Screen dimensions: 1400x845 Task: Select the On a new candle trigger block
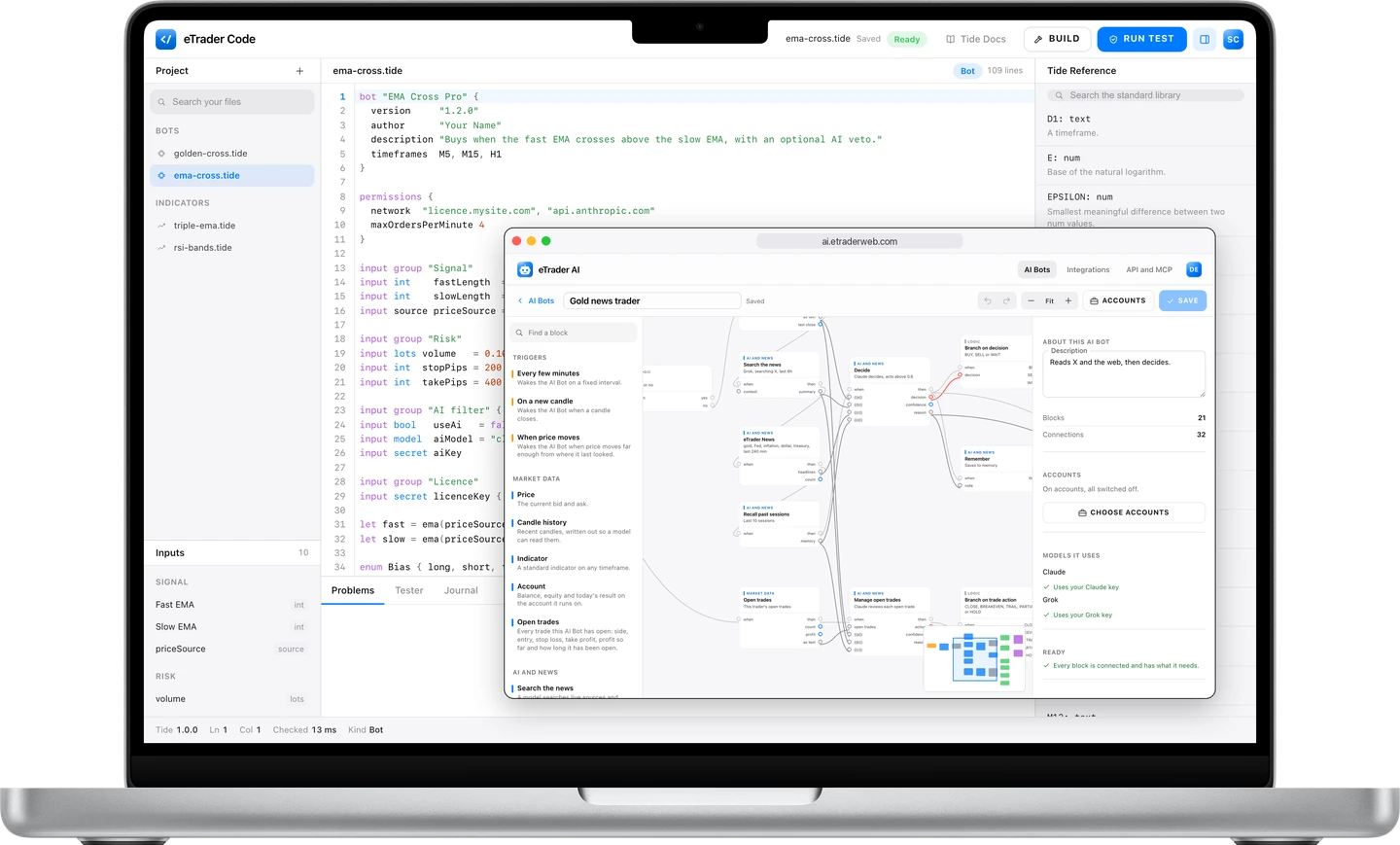pos(574,409)
